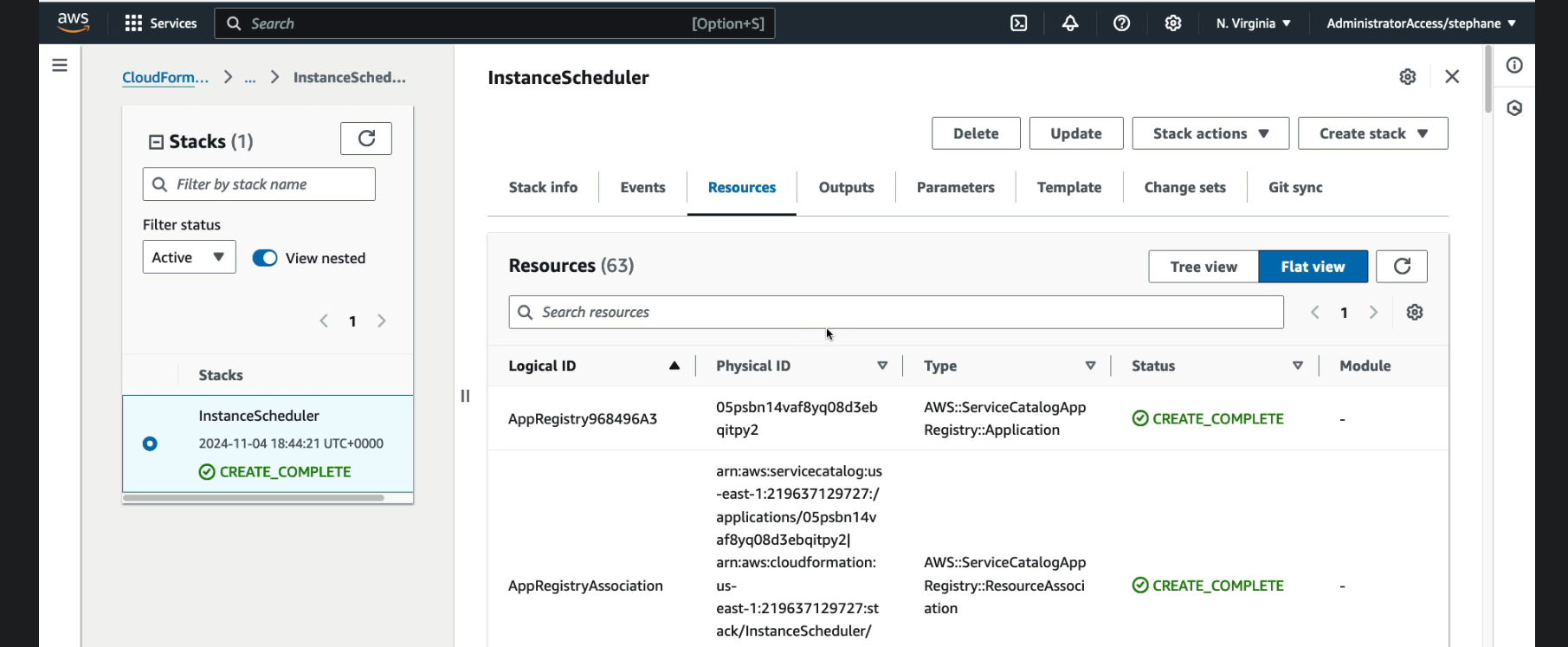Open the hexagon tools icon on right rail

click(1514, 108)
